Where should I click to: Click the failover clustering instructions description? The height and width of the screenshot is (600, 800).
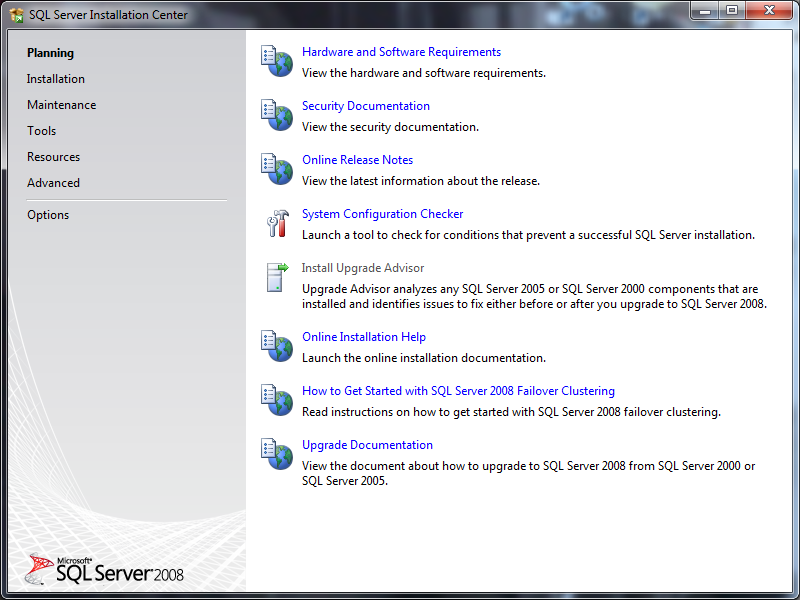point(511,412)
